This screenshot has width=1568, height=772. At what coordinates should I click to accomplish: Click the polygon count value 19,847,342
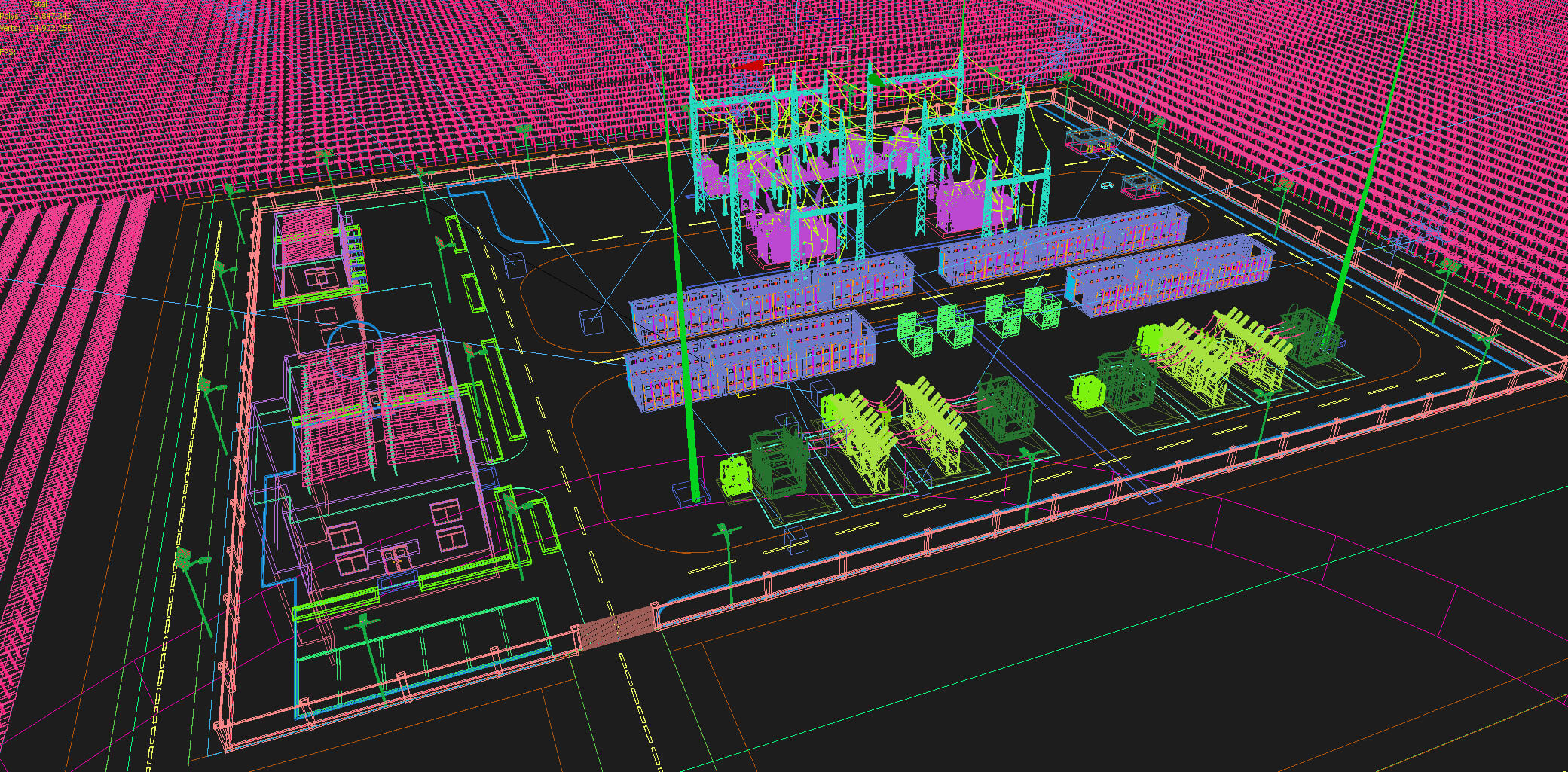click(x=50, y=16)
